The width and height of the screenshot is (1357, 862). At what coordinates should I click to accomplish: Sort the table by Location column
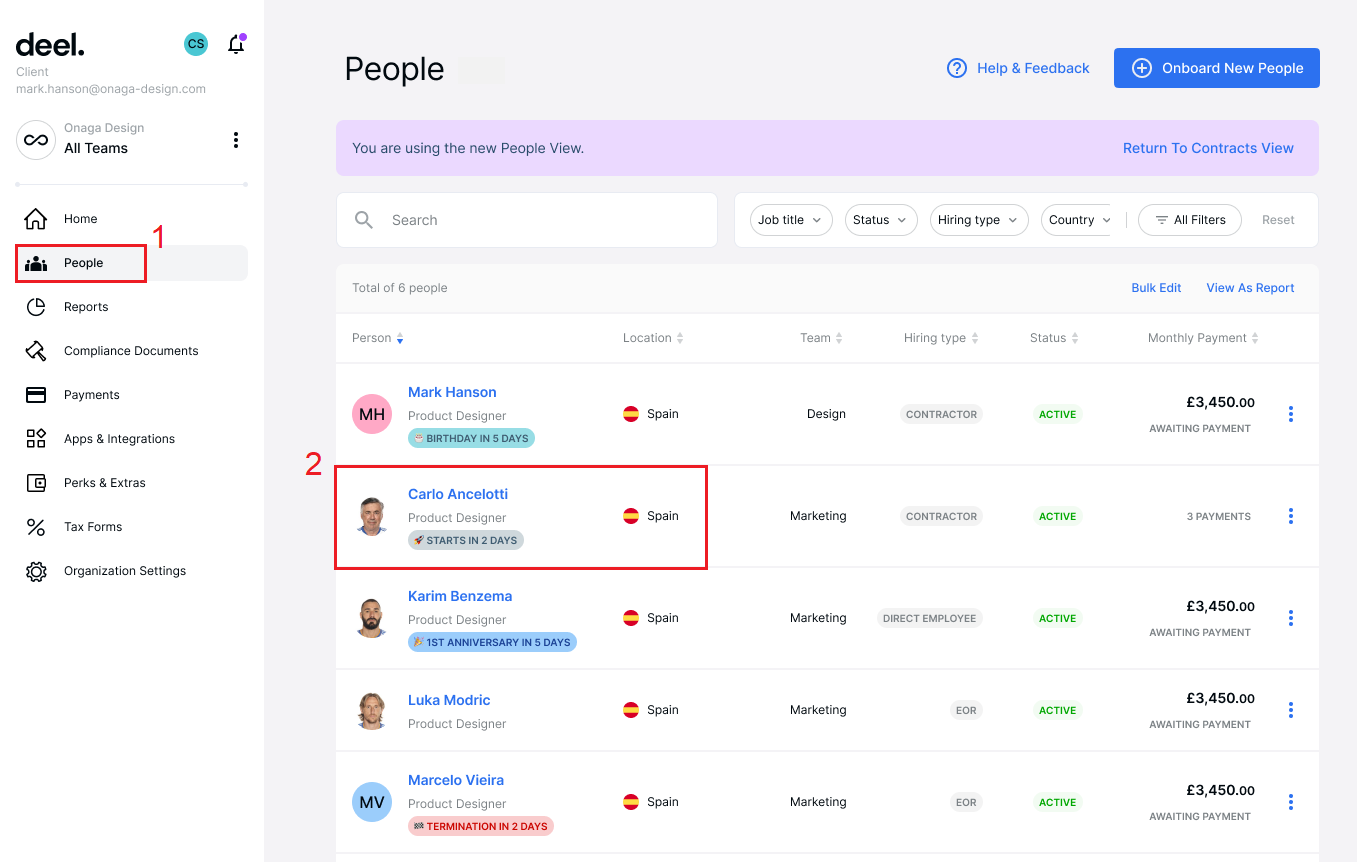click(653, 338)
